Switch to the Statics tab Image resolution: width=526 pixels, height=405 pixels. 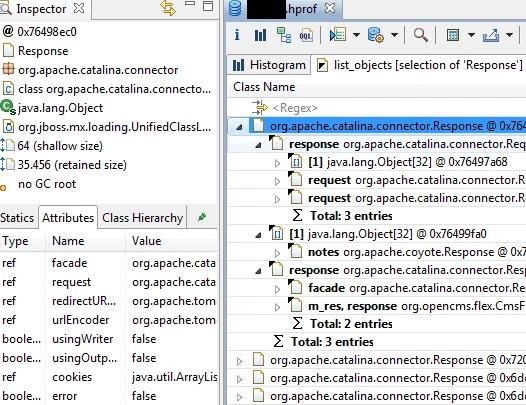(x=17, y=218)
